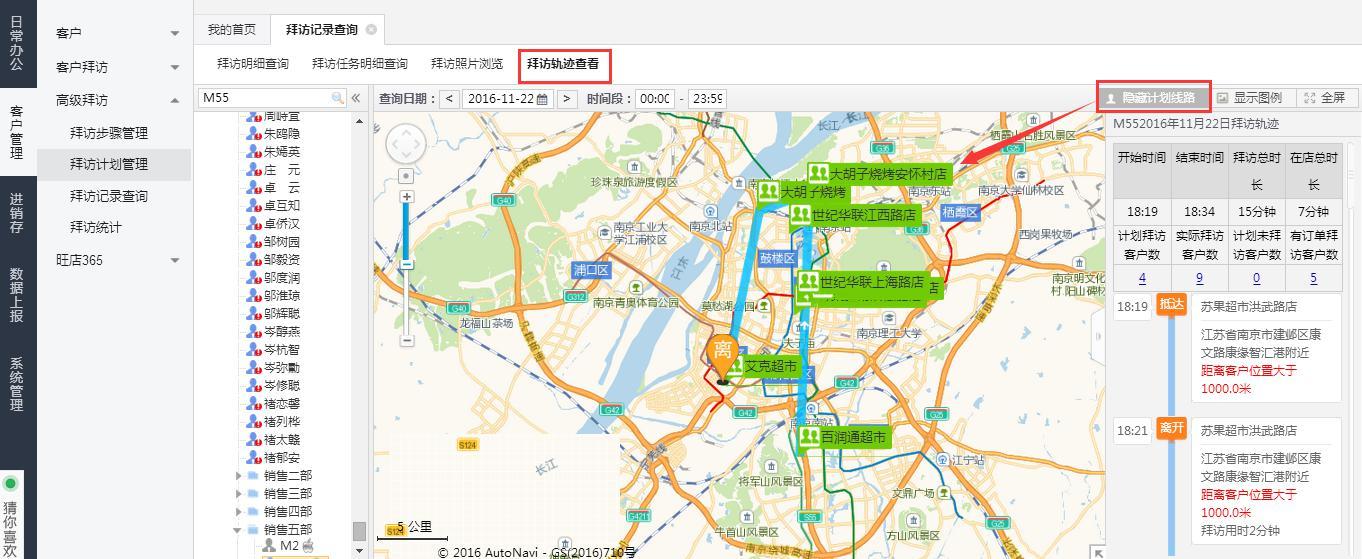Go to next day with > button
This screenshot has width=1362, height=559.
point(567,99)
